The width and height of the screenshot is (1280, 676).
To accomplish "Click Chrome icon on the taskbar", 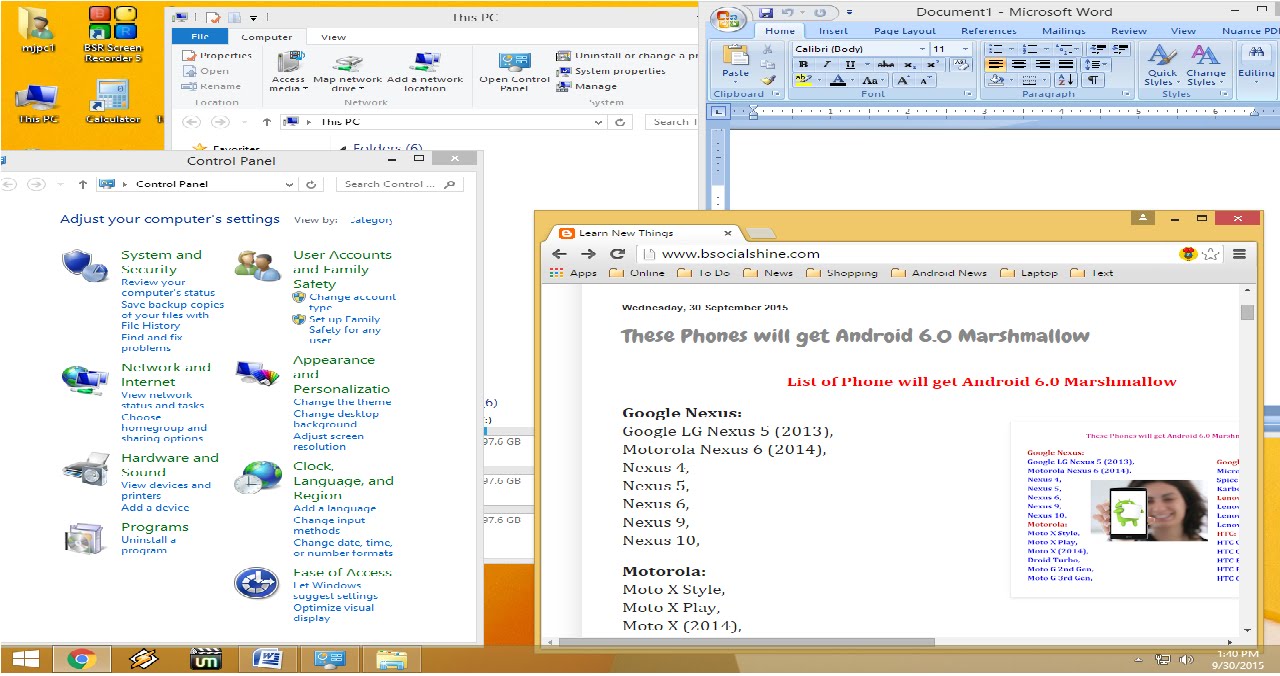I will click(x=81, y=659).
